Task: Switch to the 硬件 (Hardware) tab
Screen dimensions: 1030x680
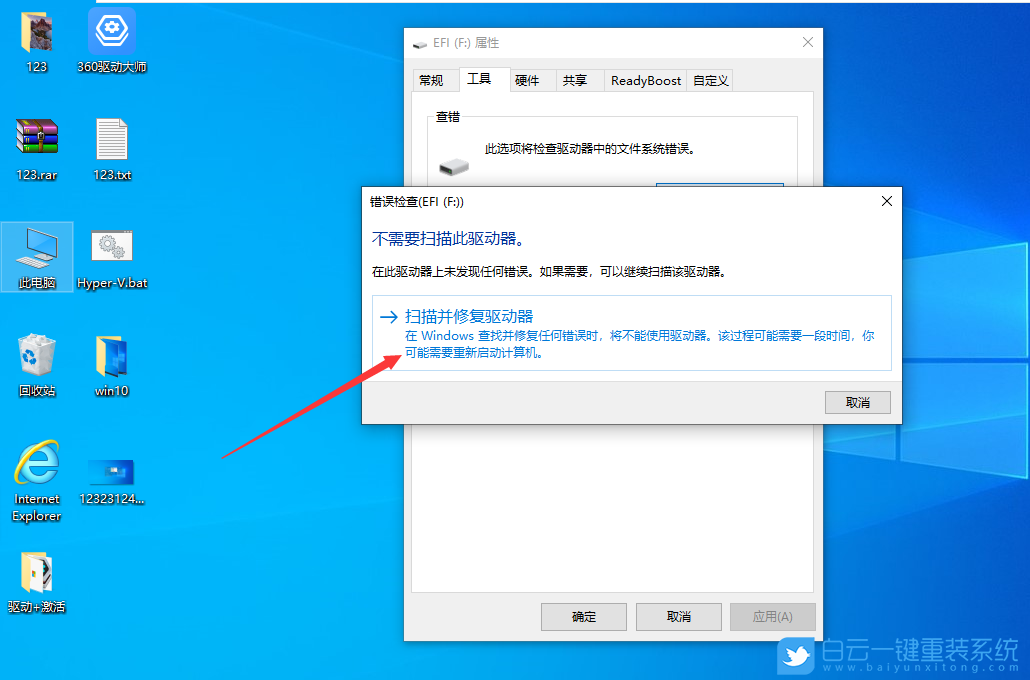Action: pos(531,80)
